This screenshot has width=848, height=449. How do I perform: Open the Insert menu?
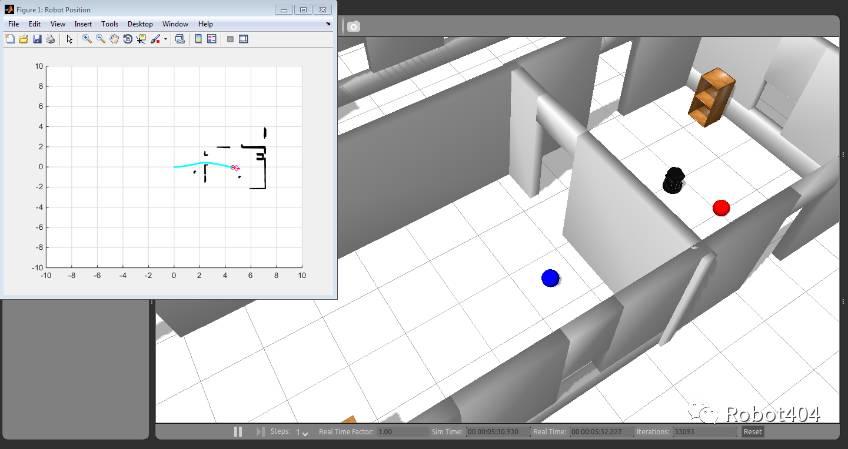(x=83, y=24)
